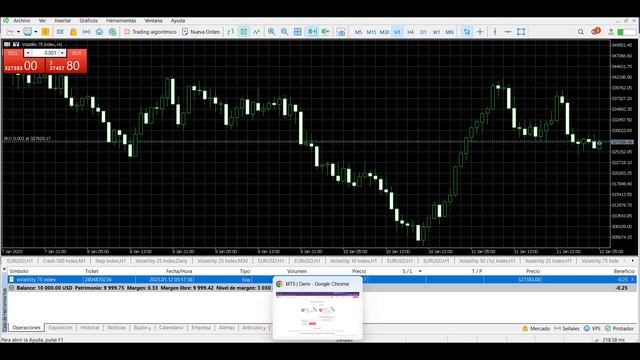The image size is (640, 360).
Task: Click the MT5 Deriv Chrome preview thumbnail
Action: 318,308
